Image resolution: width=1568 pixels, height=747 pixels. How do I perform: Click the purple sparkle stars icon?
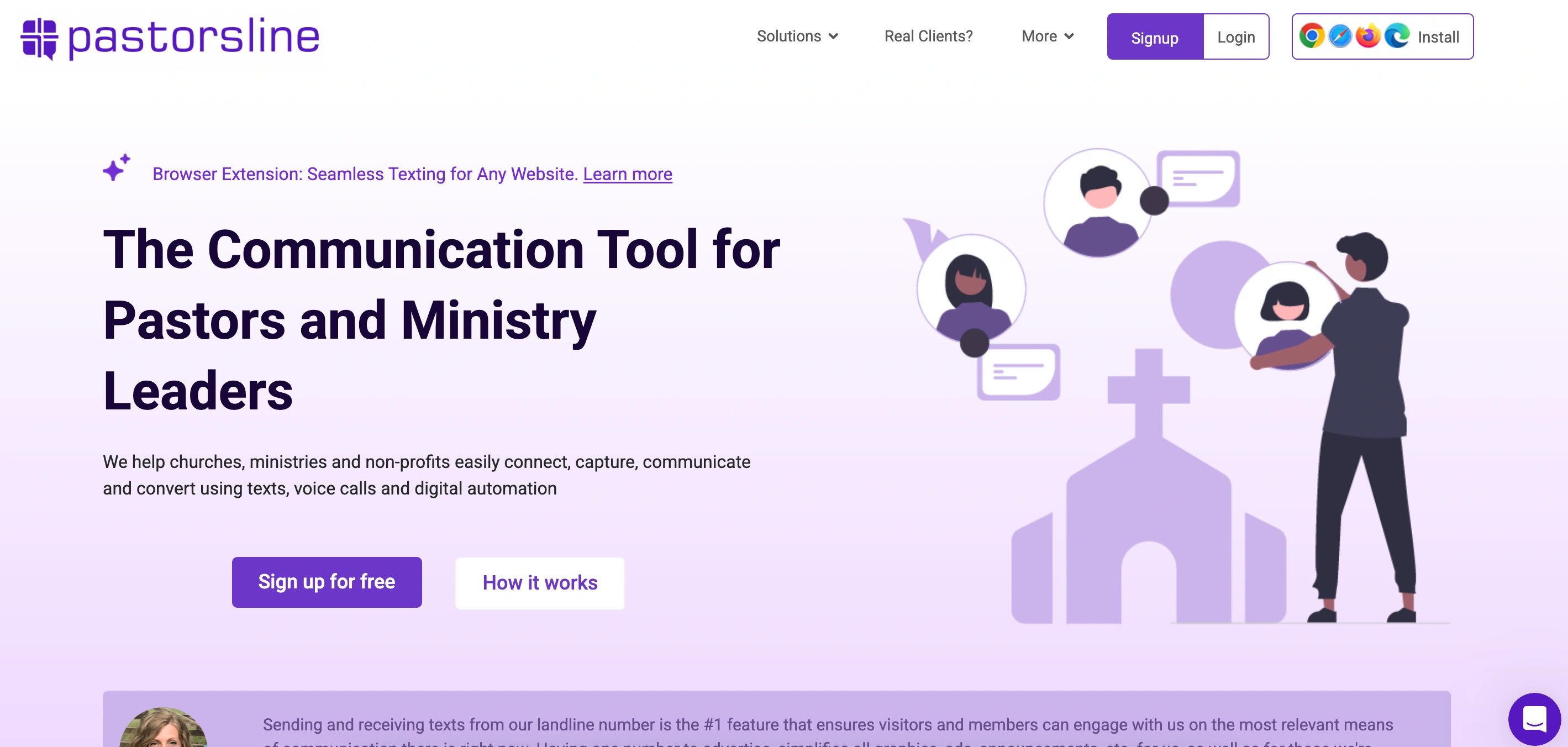coord(116,167)
